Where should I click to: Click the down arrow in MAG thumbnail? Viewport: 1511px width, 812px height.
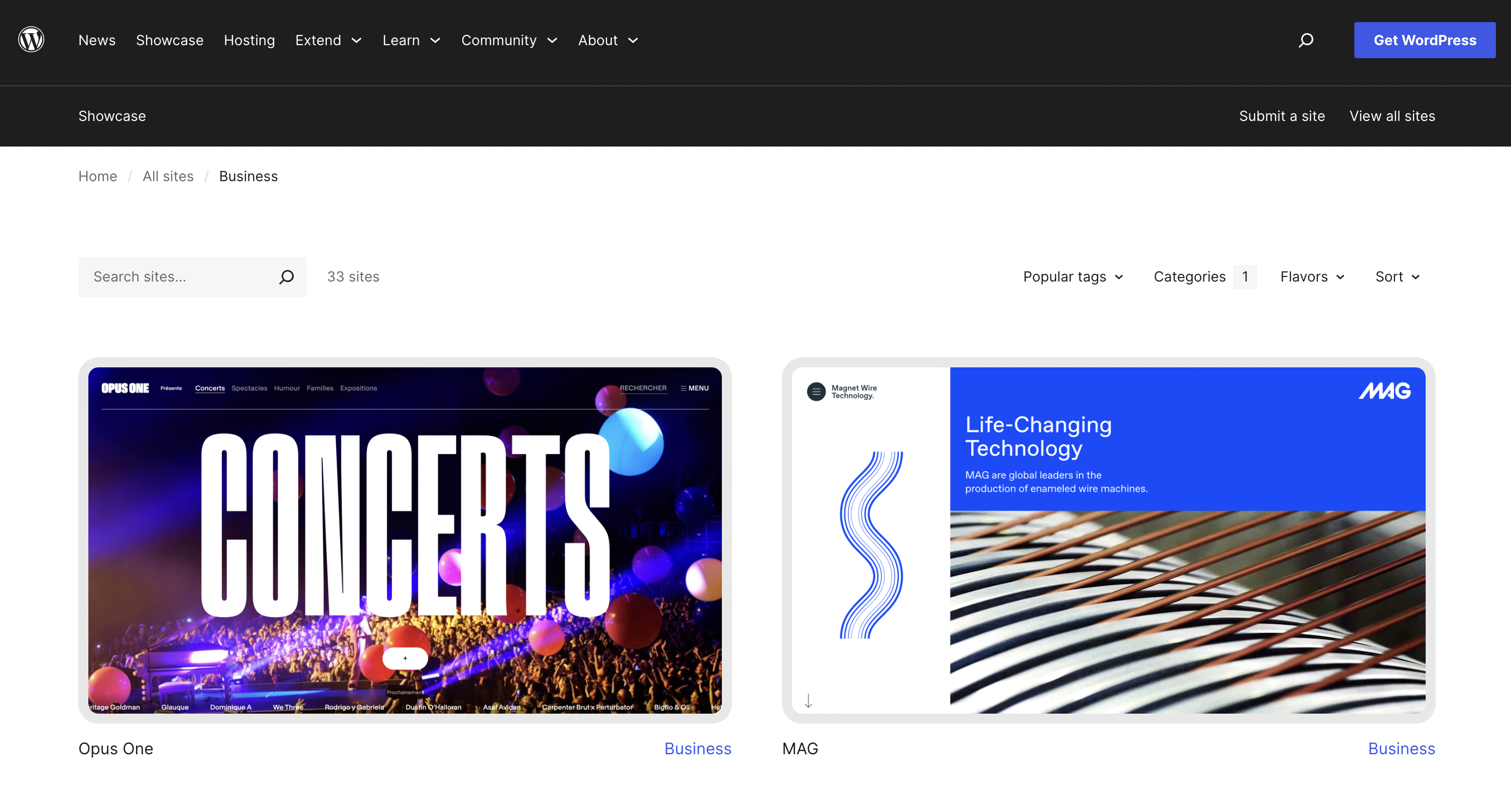tap(808, 701)
